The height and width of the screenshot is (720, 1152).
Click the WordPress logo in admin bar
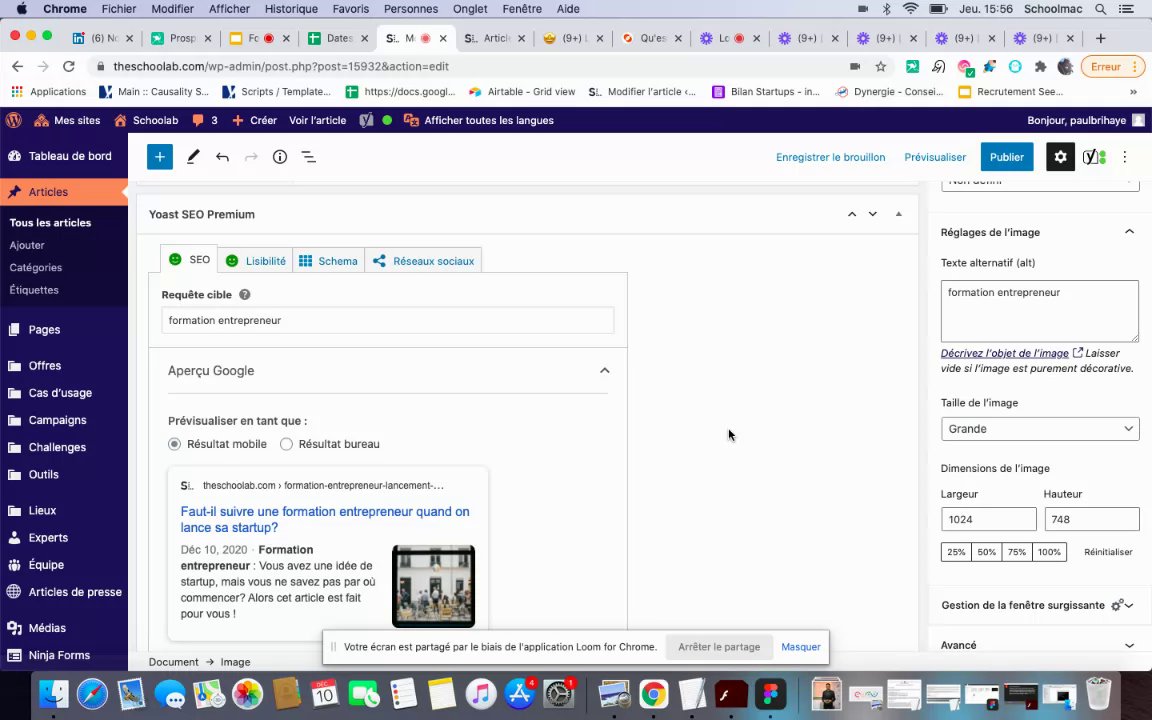tap(13, 120)
